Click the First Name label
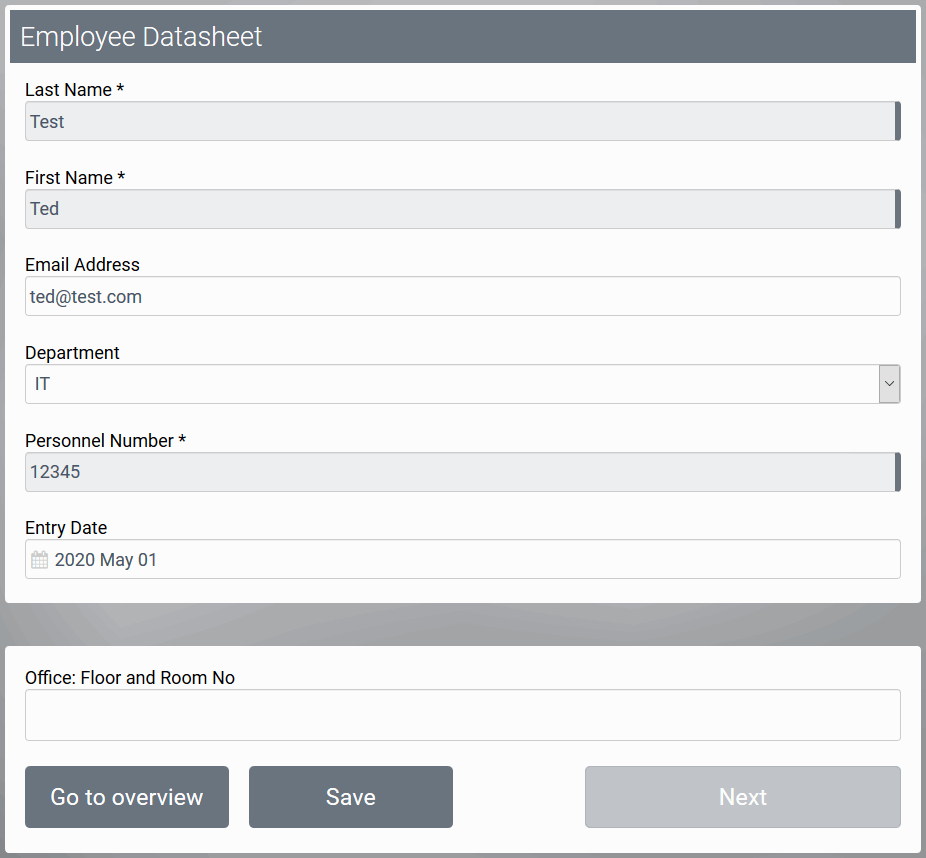 point(75,178)
